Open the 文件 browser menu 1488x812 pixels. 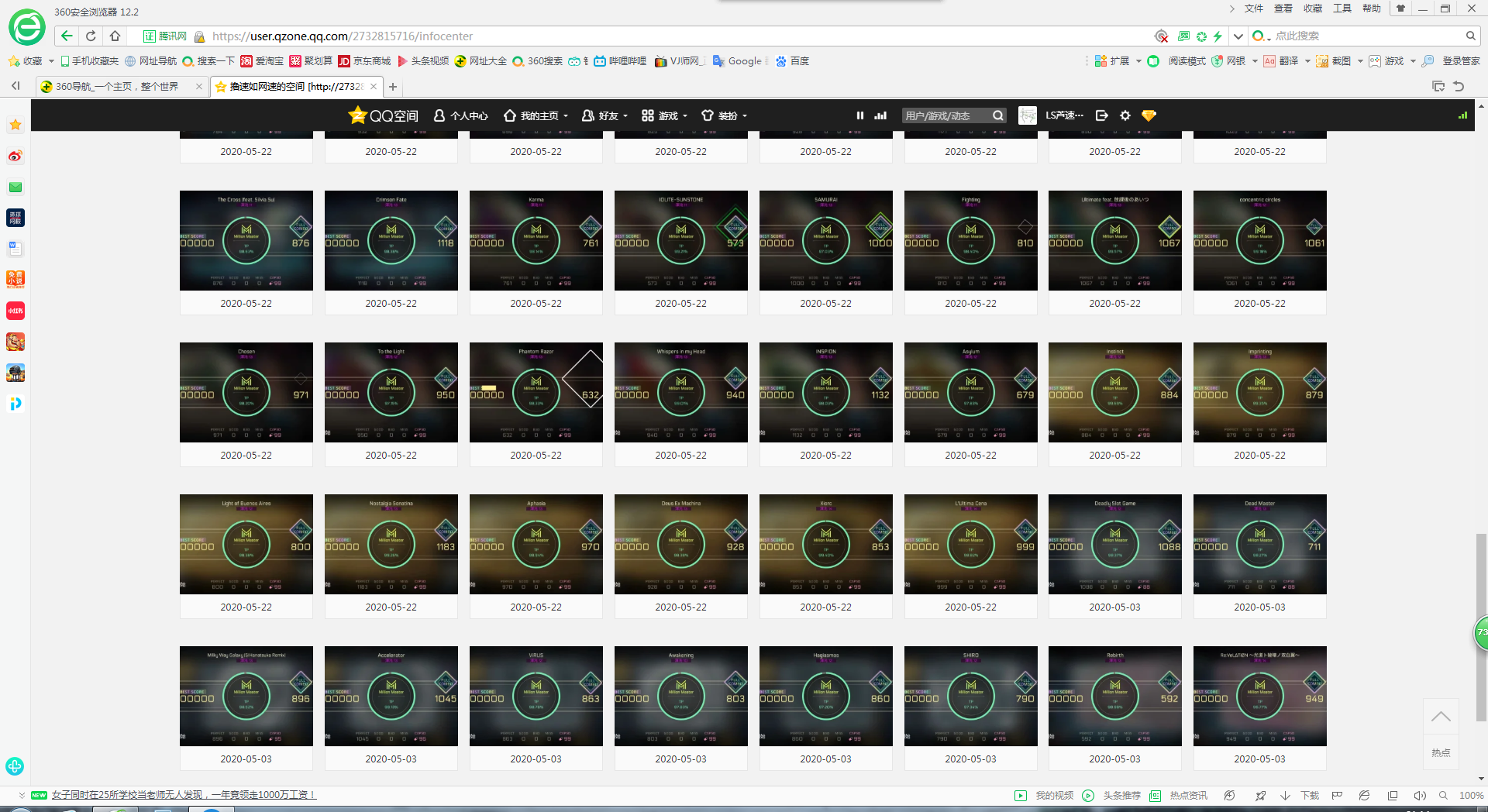[1254, 9]
